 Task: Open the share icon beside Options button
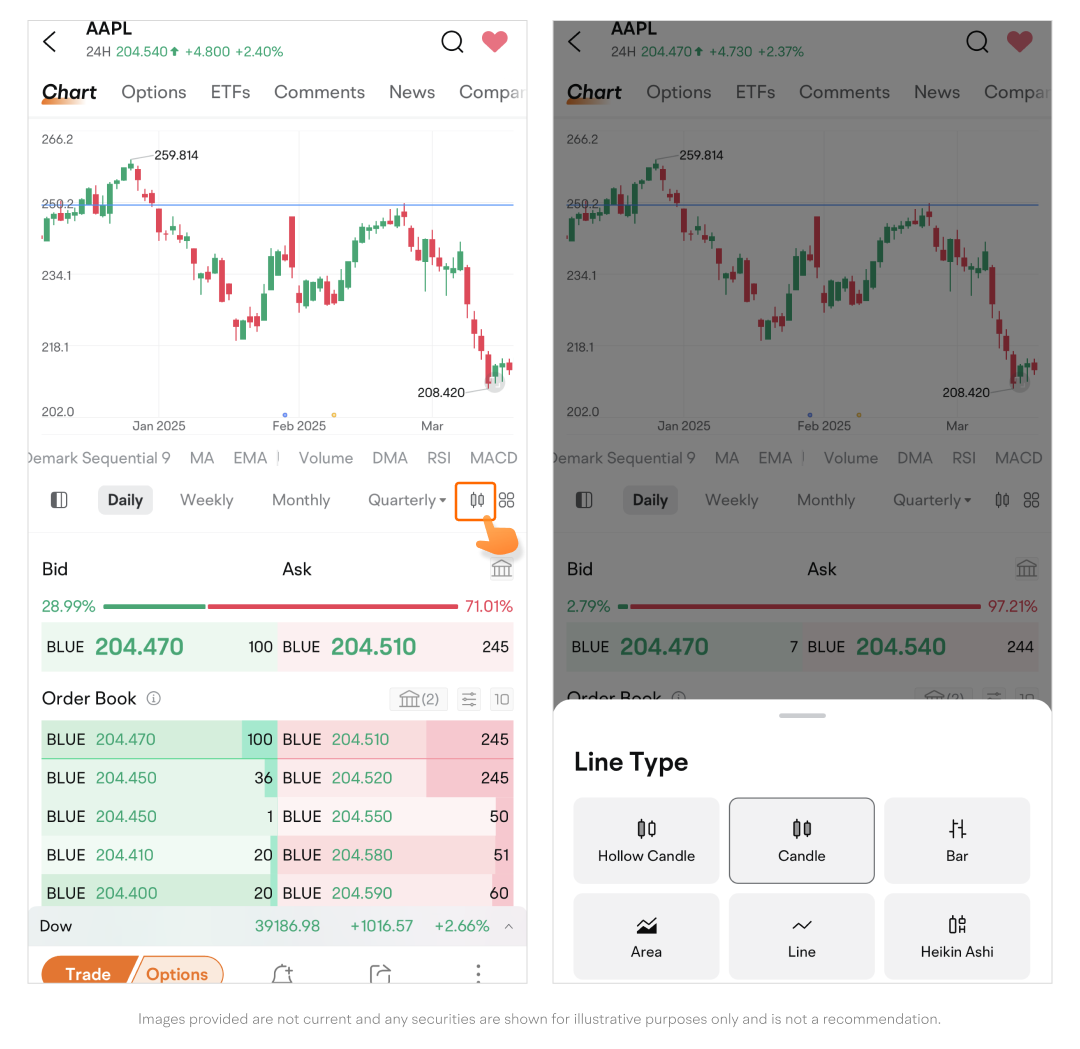click(x=380, y=973)
